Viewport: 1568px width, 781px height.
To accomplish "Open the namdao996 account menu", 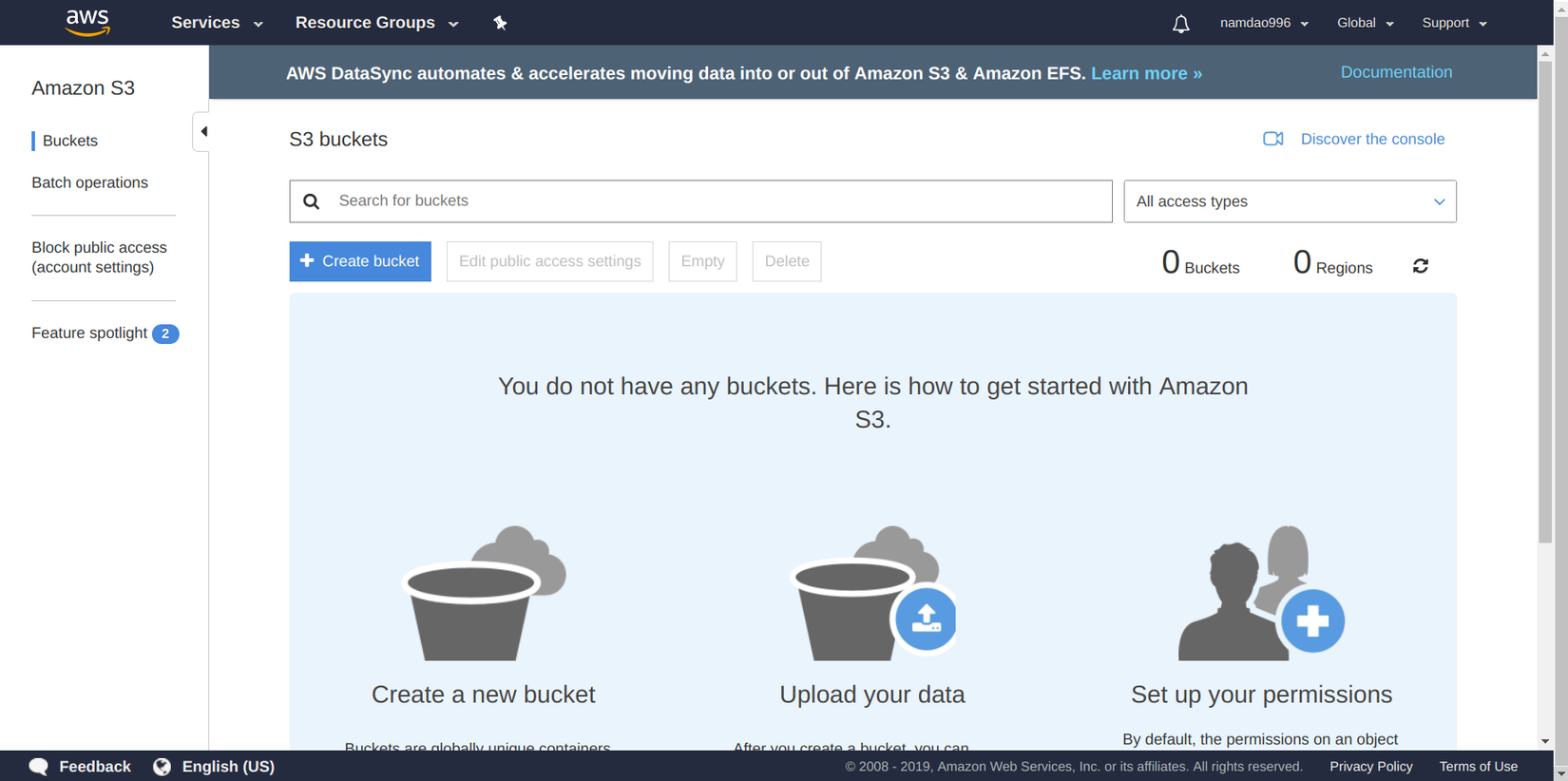I will click(x=1264, y=23).
